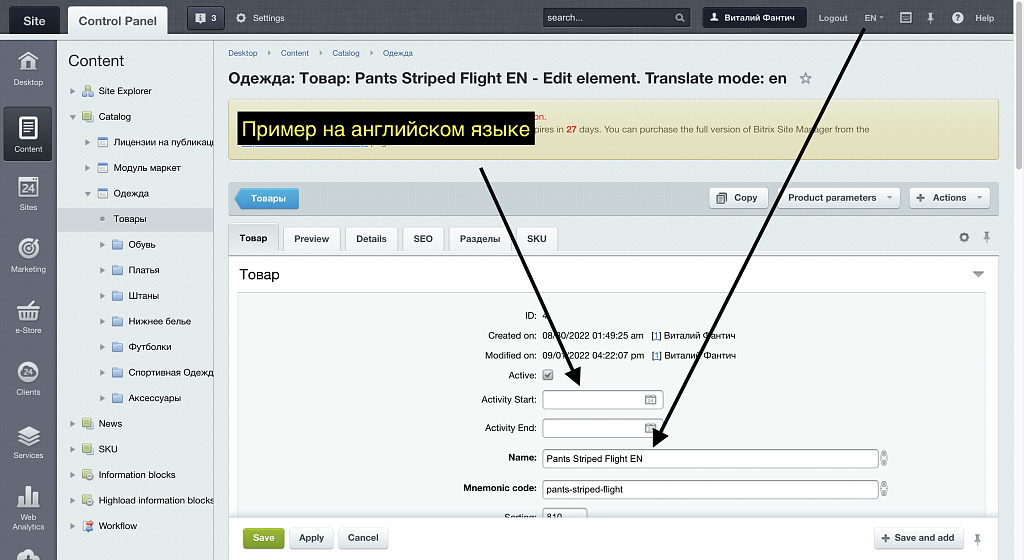Click the Mnemonic code input field
The image size is (1024, 560).
tap(710, 490)
